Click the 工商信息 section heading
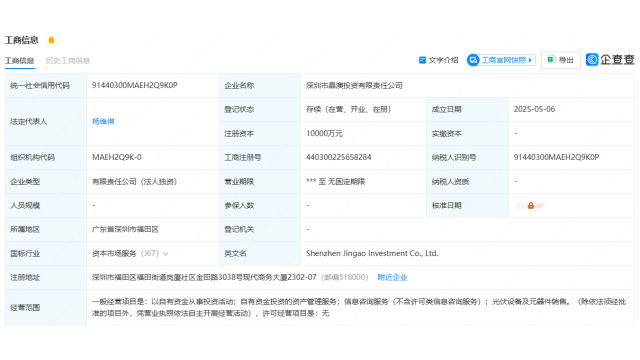The width and height of the screenshot is (640, 360). coord(21,40)
